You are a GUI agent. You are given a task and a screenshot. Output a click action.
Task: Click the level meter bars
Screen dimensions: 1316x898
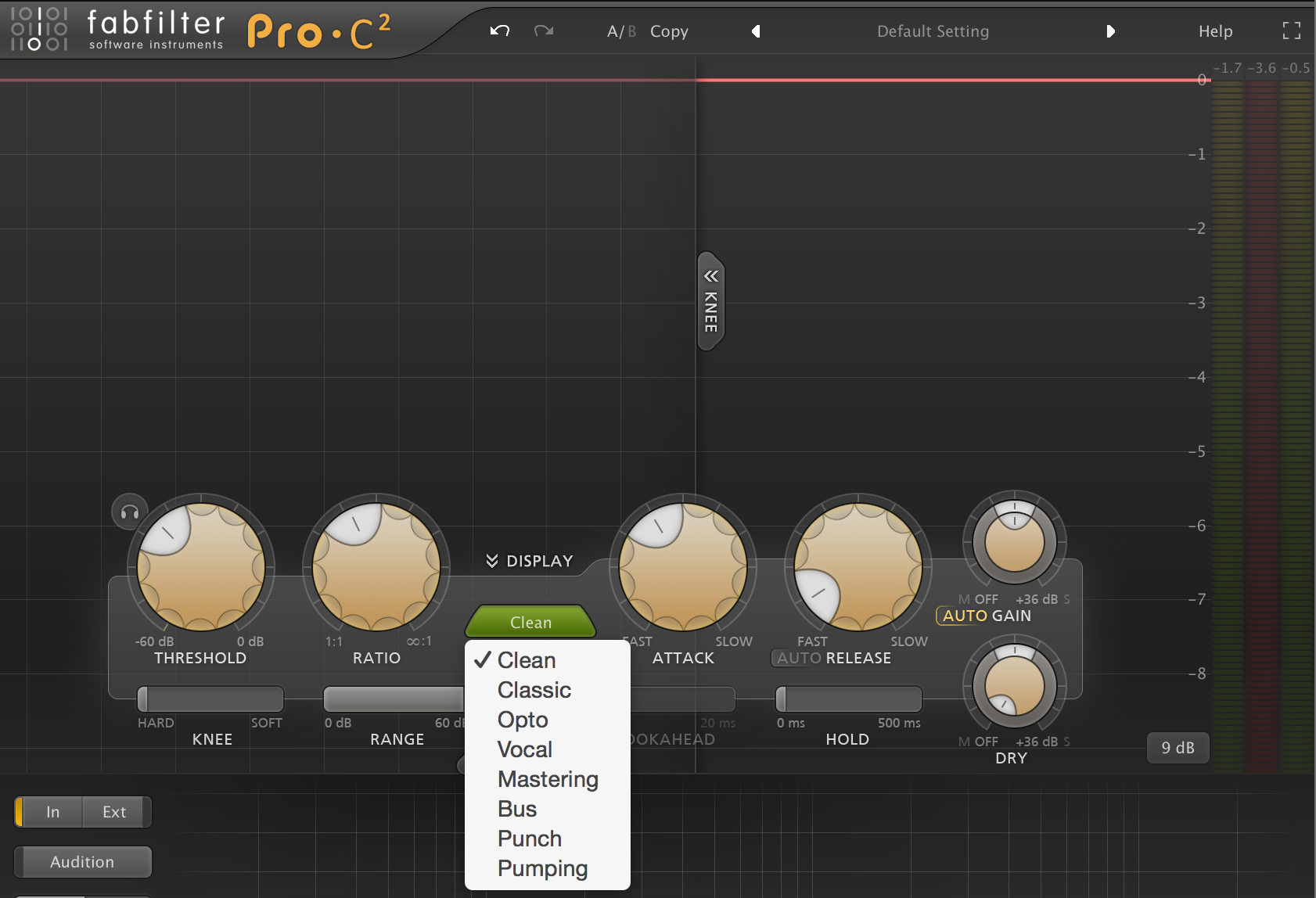tap(1262, 426)
